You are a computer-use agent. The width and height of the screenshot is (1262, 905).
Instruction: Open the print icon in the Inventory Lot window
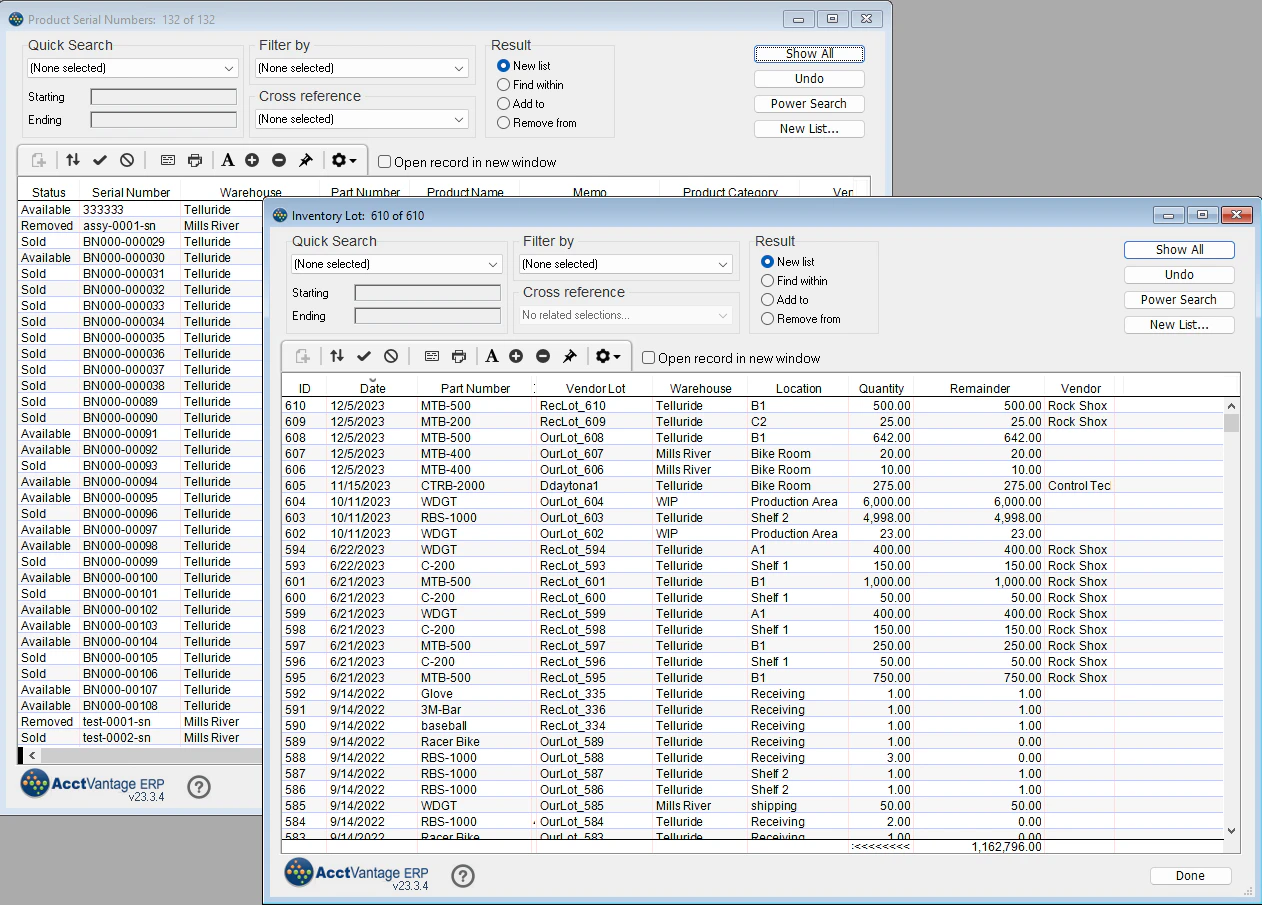[x=459, y=356]
